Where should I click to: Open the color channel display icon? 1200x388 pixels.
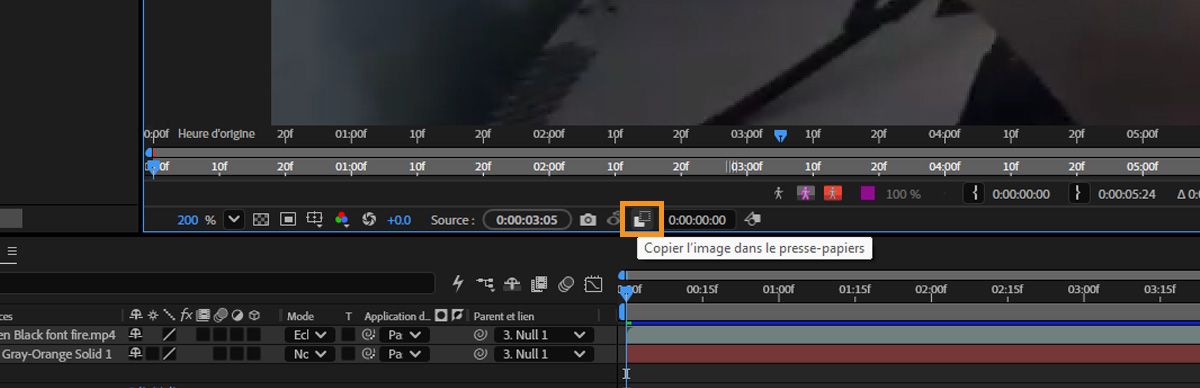point(342,219)
